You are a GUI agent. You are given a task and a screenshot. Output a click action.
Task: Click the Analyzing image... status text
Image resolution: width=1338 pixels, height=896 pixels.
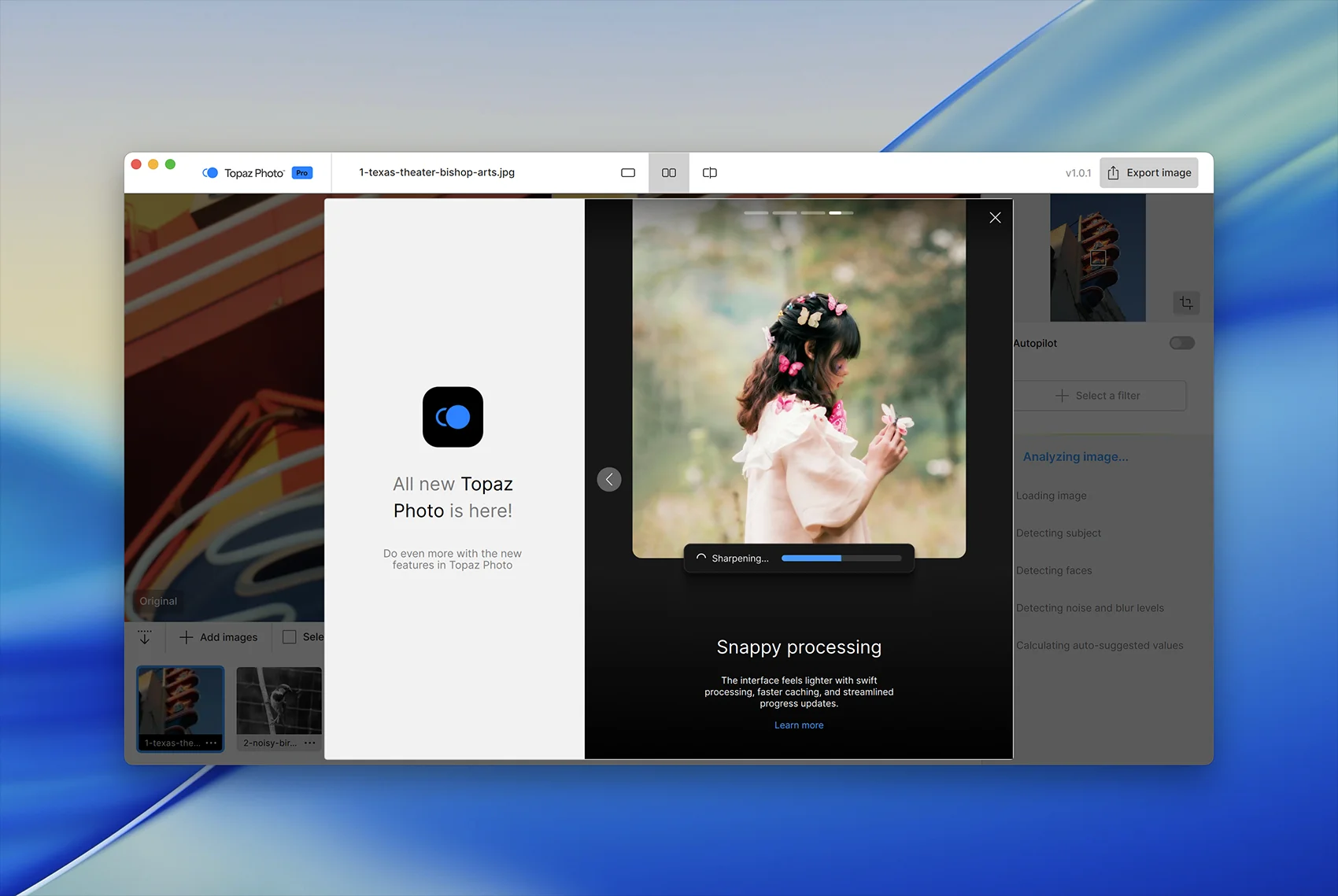pyautogui.click(x=1075, y=457)
